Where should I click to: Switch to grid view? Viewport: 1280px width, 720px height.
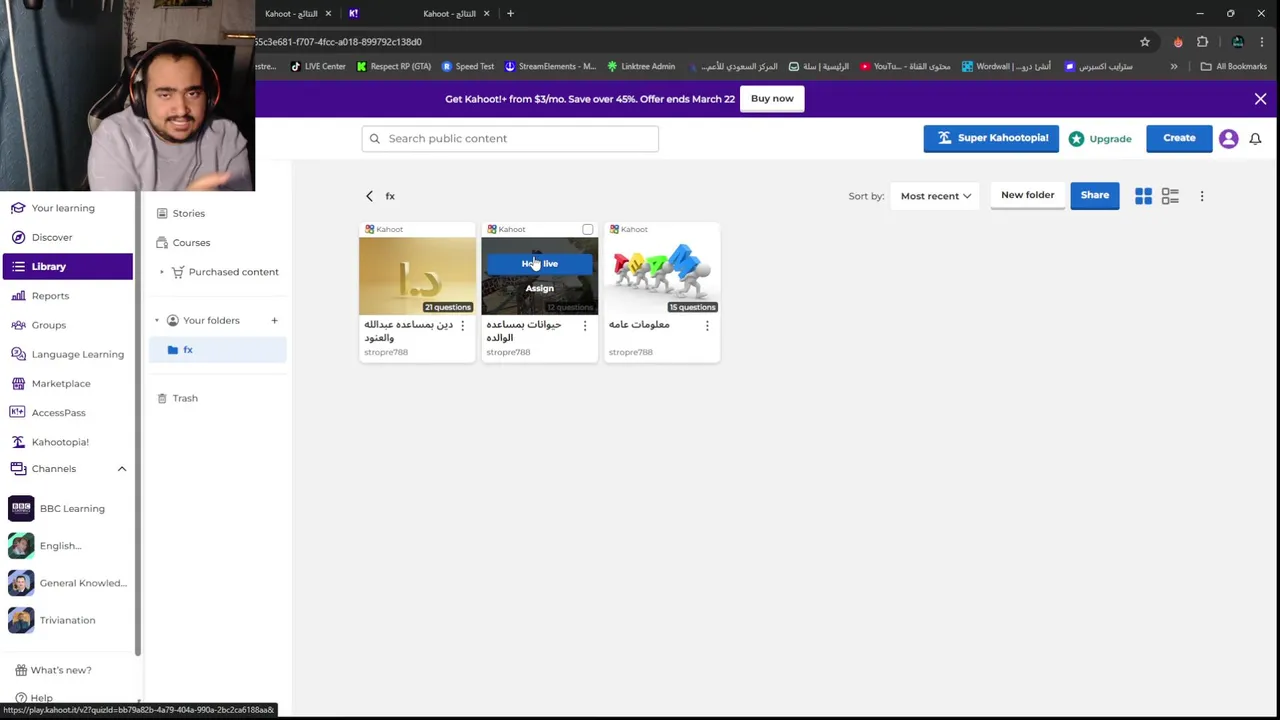point(1143,196)
